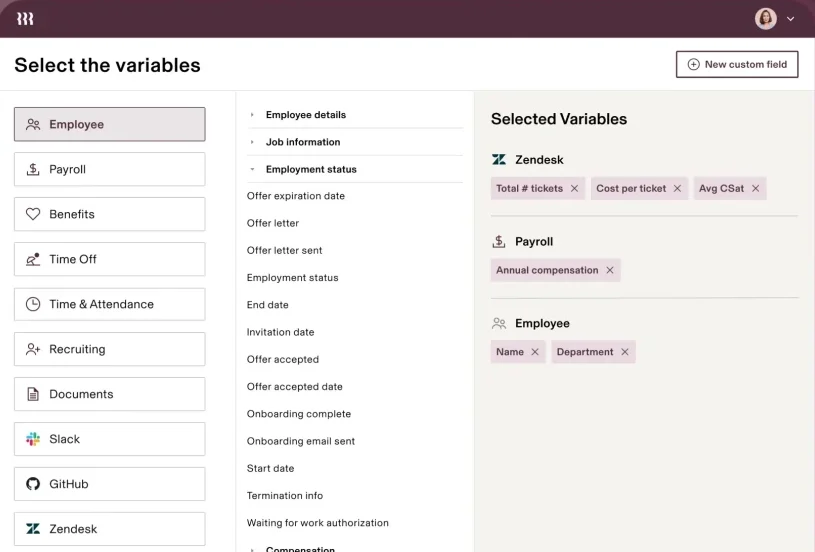The image size is (815, 552).
Task: Select the Employee category
Action: (110, 124)
